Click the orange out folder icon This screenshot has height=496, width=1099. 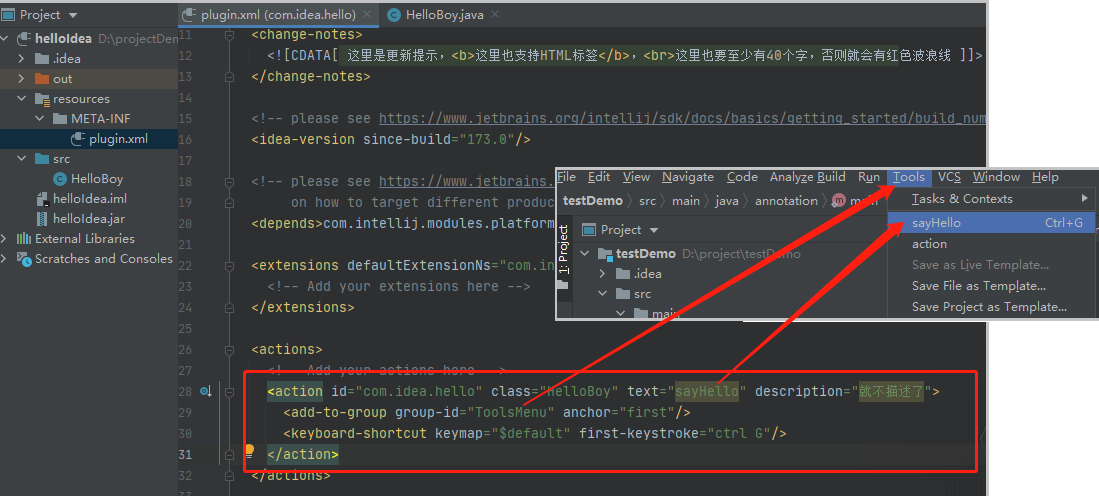click(x=42, y=78)
